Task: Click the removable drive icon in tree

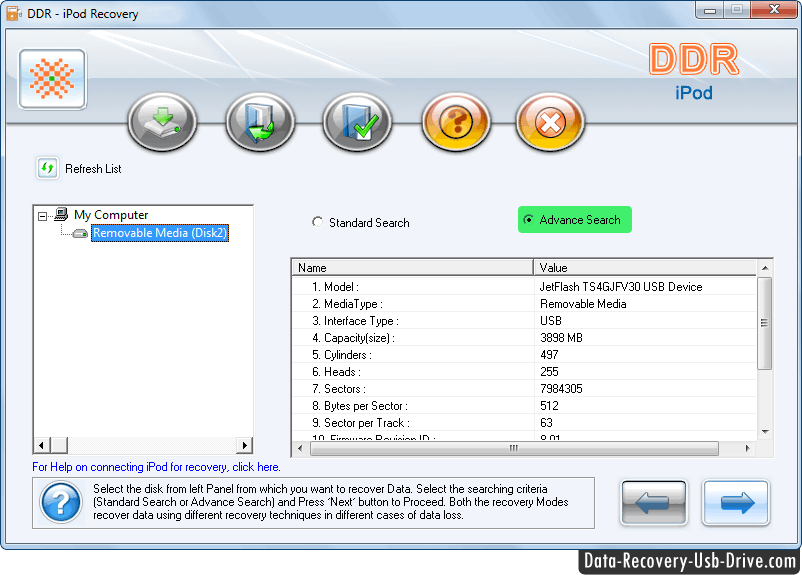Action: (80, 233)
